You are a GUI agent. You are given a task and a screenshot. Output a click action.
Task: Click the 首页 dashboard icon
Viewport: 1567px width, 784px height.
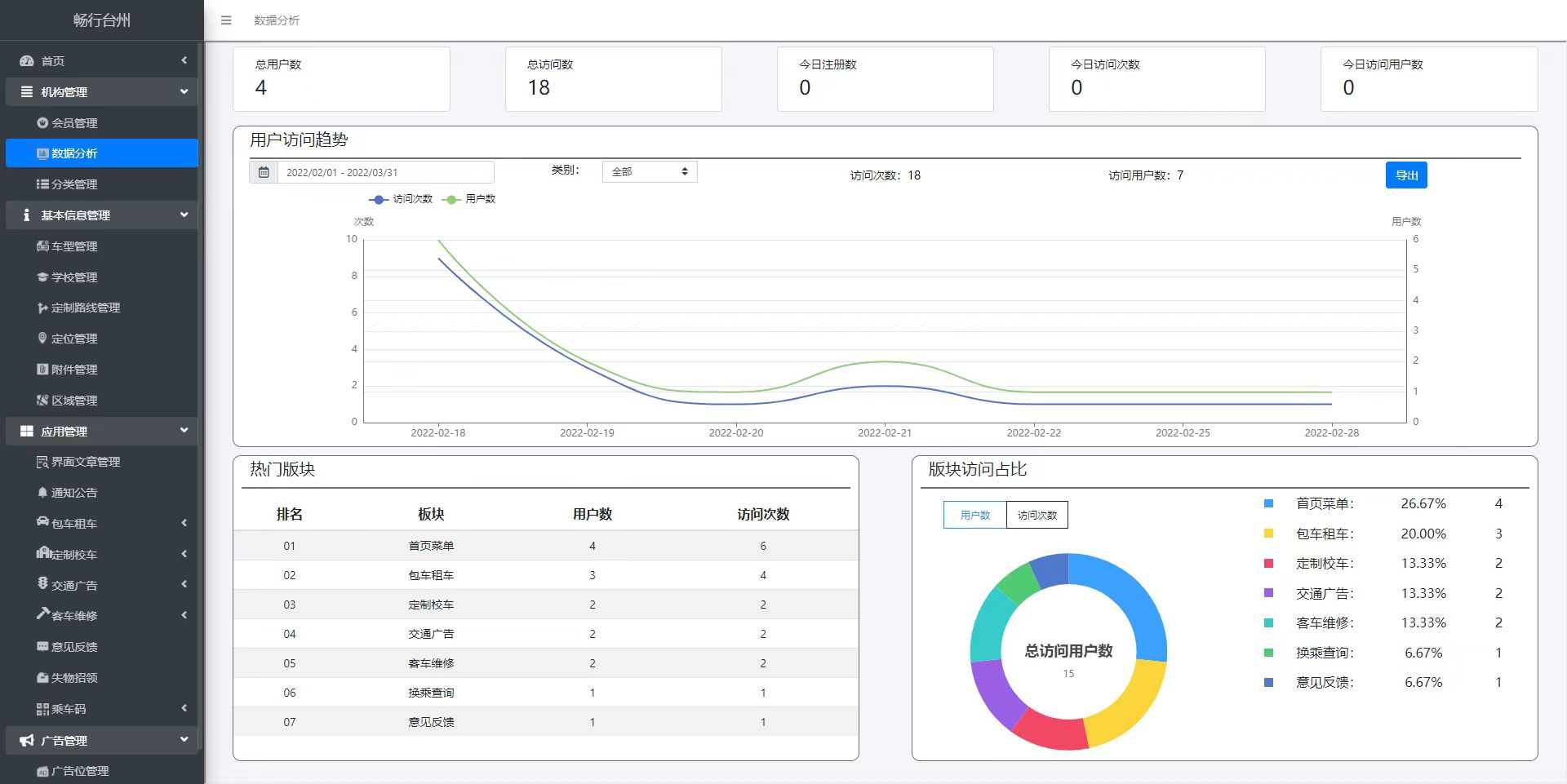[x=27, y=61]
